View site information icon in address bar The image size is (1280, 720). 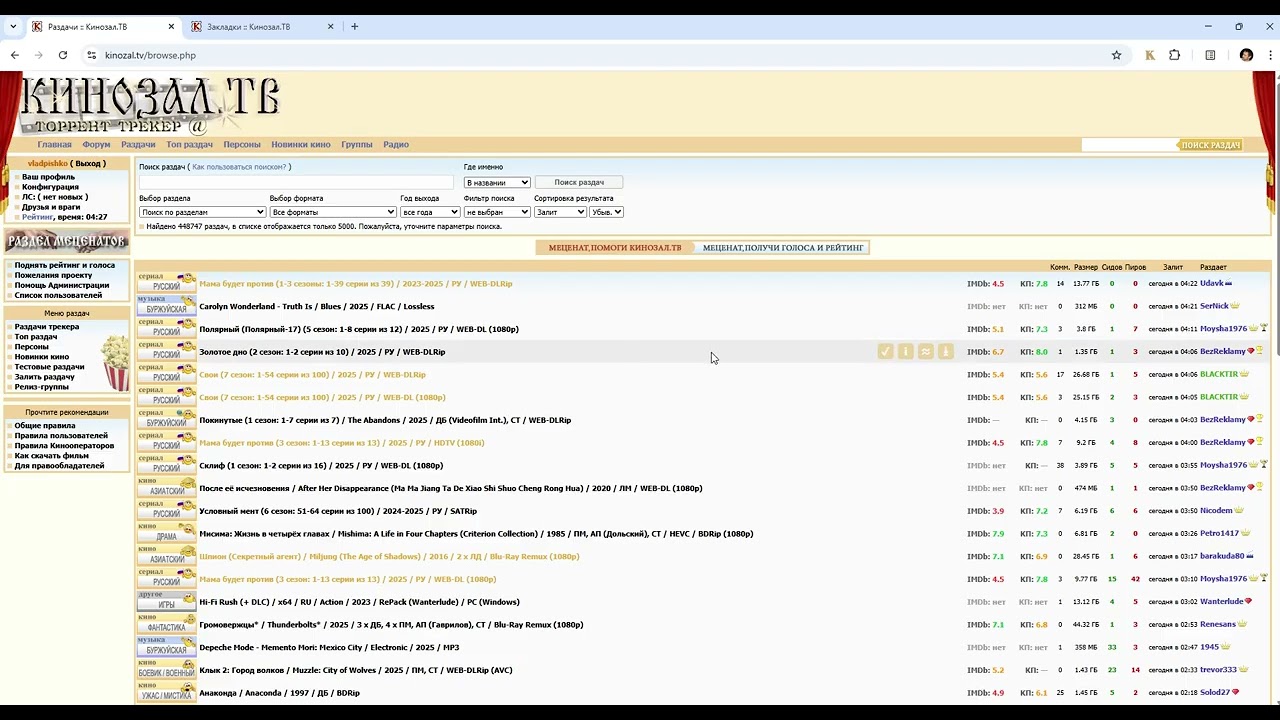pyautogui.click(x=91, y=55)
